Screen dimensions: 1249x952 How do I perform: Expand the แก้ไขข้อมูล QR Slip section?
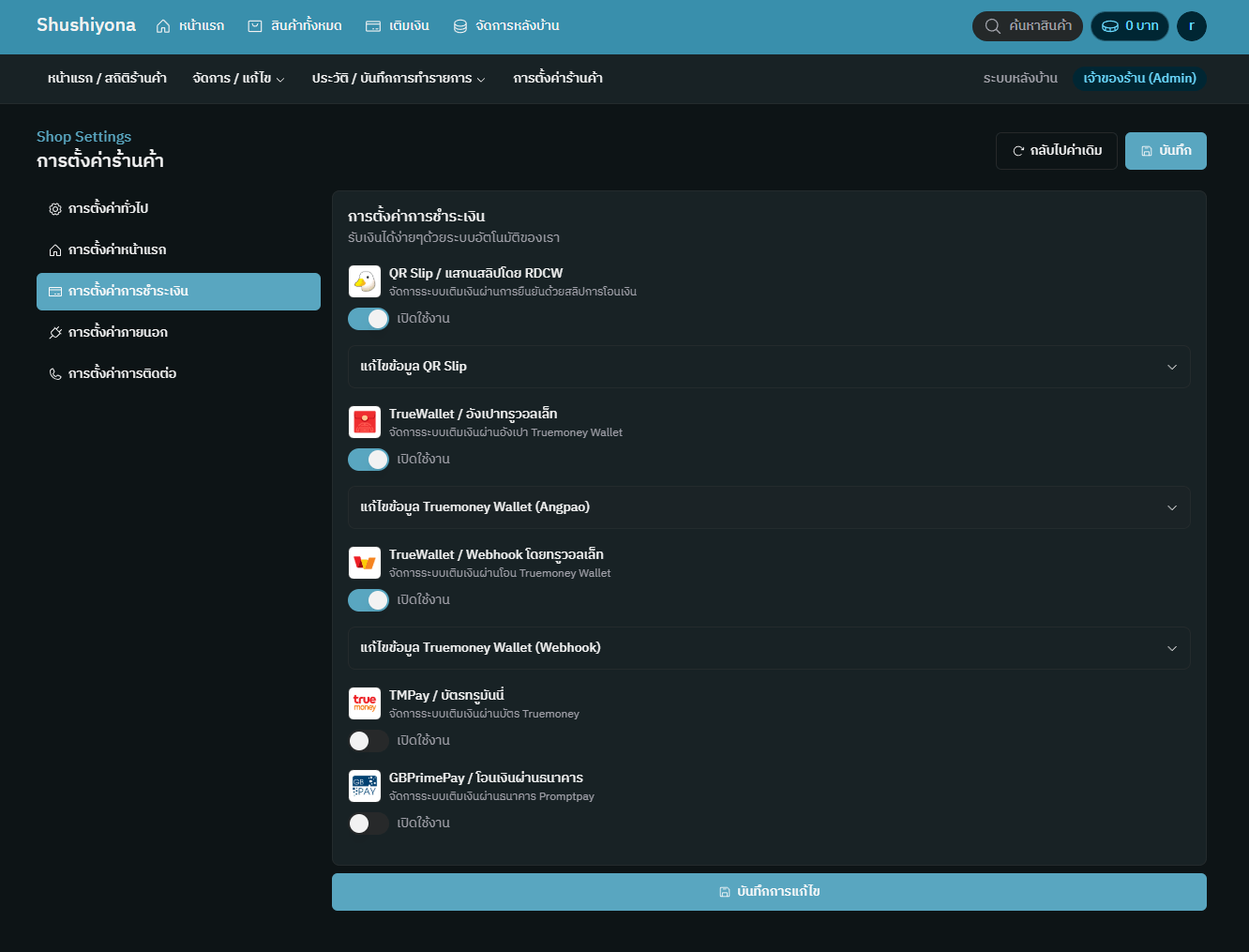[x=769, y=367]
